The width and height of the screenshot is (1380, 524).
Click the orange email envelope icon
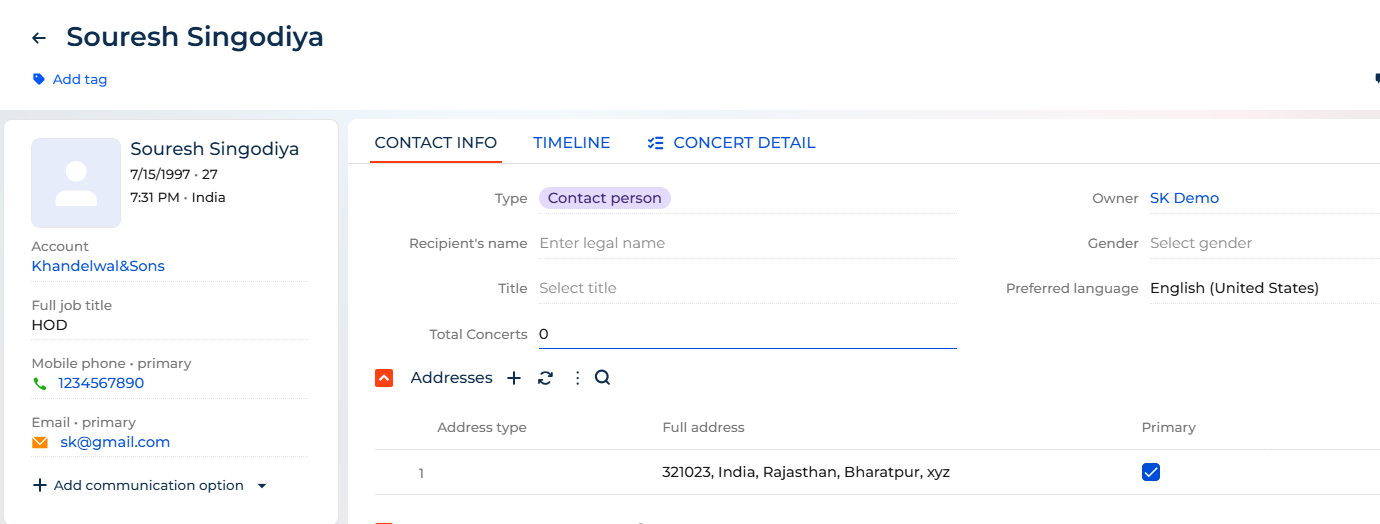40,442
